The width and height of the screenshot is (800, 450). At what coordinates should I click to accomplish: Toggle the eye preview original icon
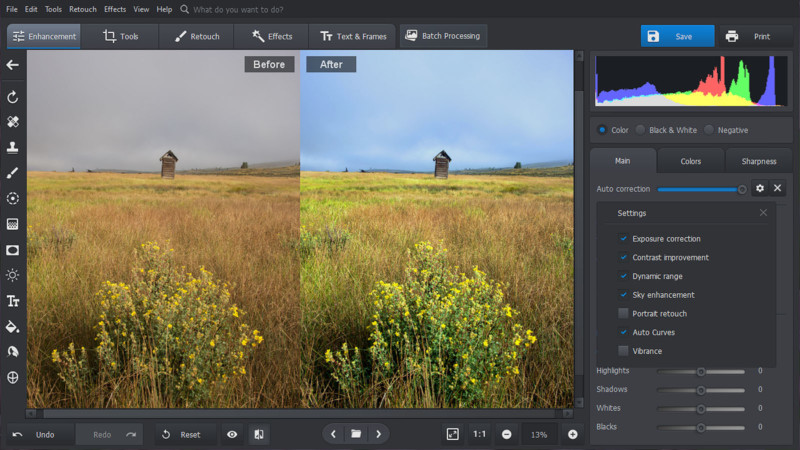232,434
